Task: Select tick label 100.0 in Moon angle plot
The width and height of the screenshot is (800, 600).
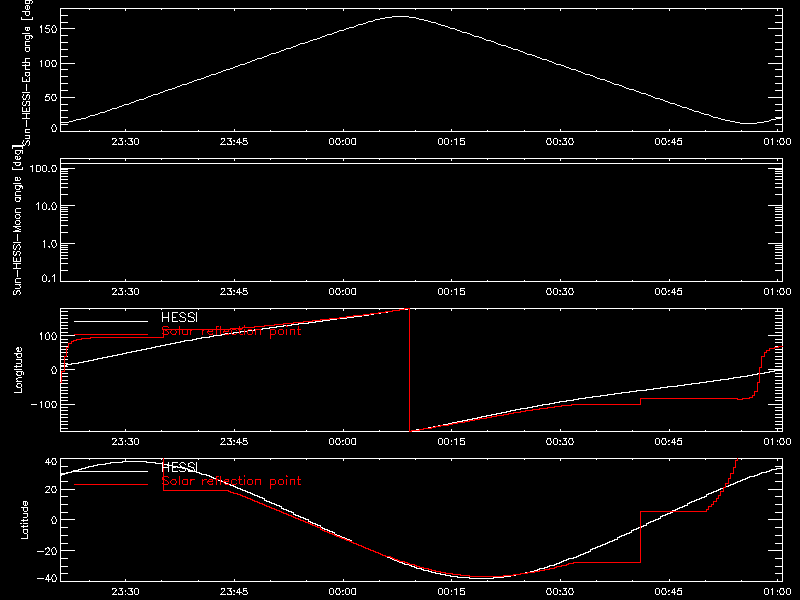Action: click(43, 168)
